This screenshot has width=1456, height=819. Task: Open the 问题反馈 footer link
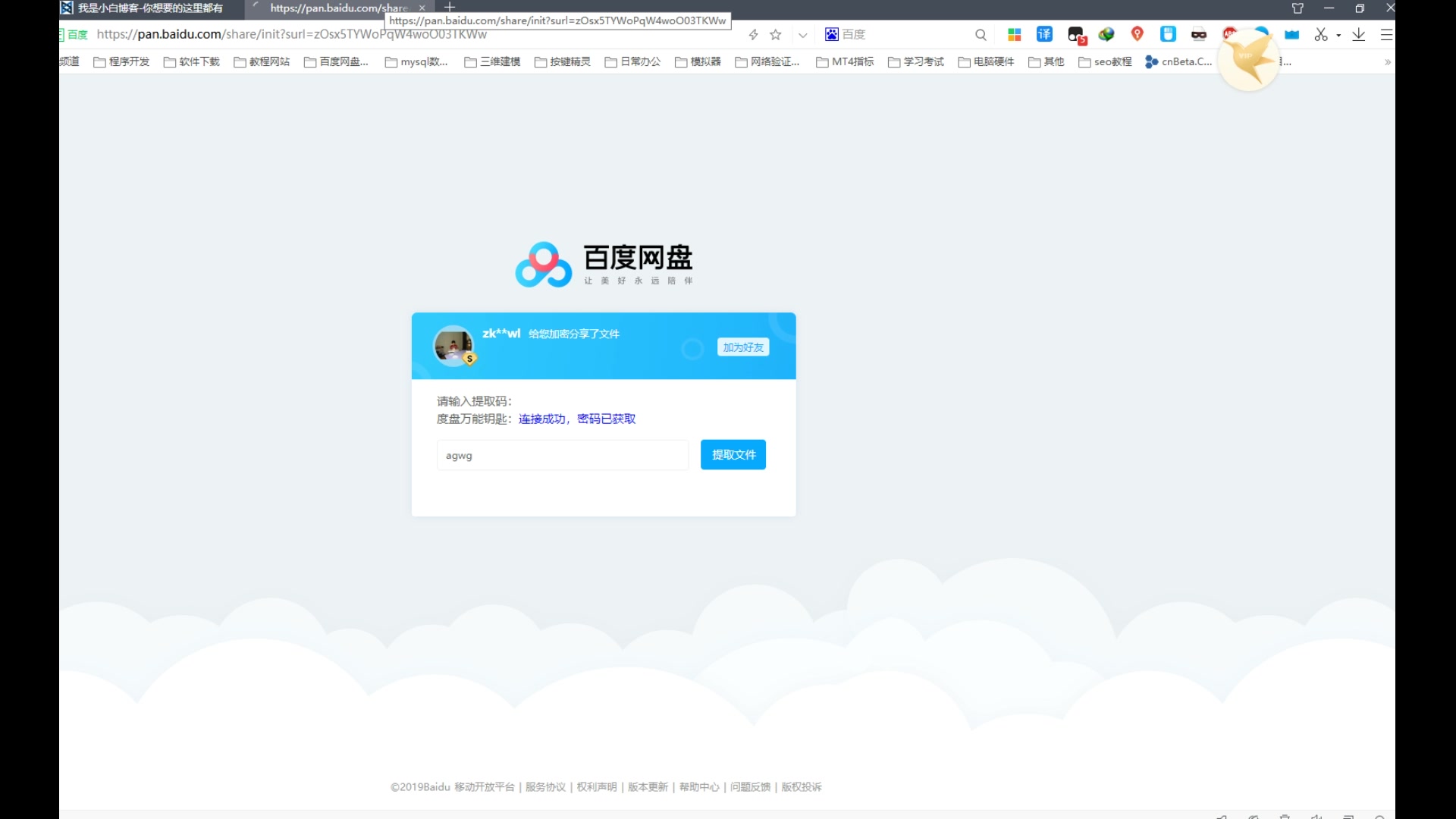coord(750,787)
